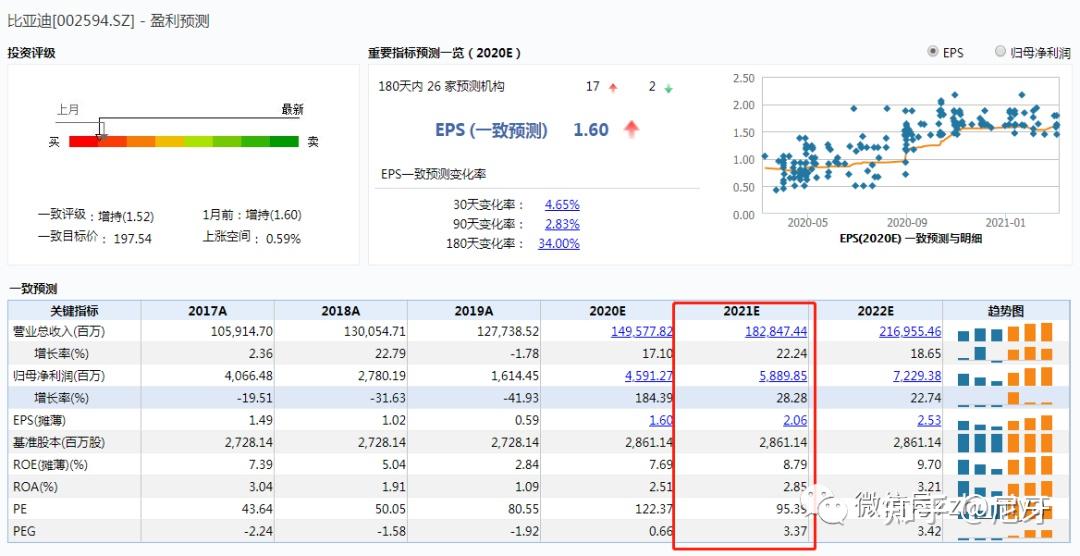Viewport: 1080px width, 556px height.
Task: Open 基准股本 trend bar chart thumbnail
Action: coord(1005,443)
